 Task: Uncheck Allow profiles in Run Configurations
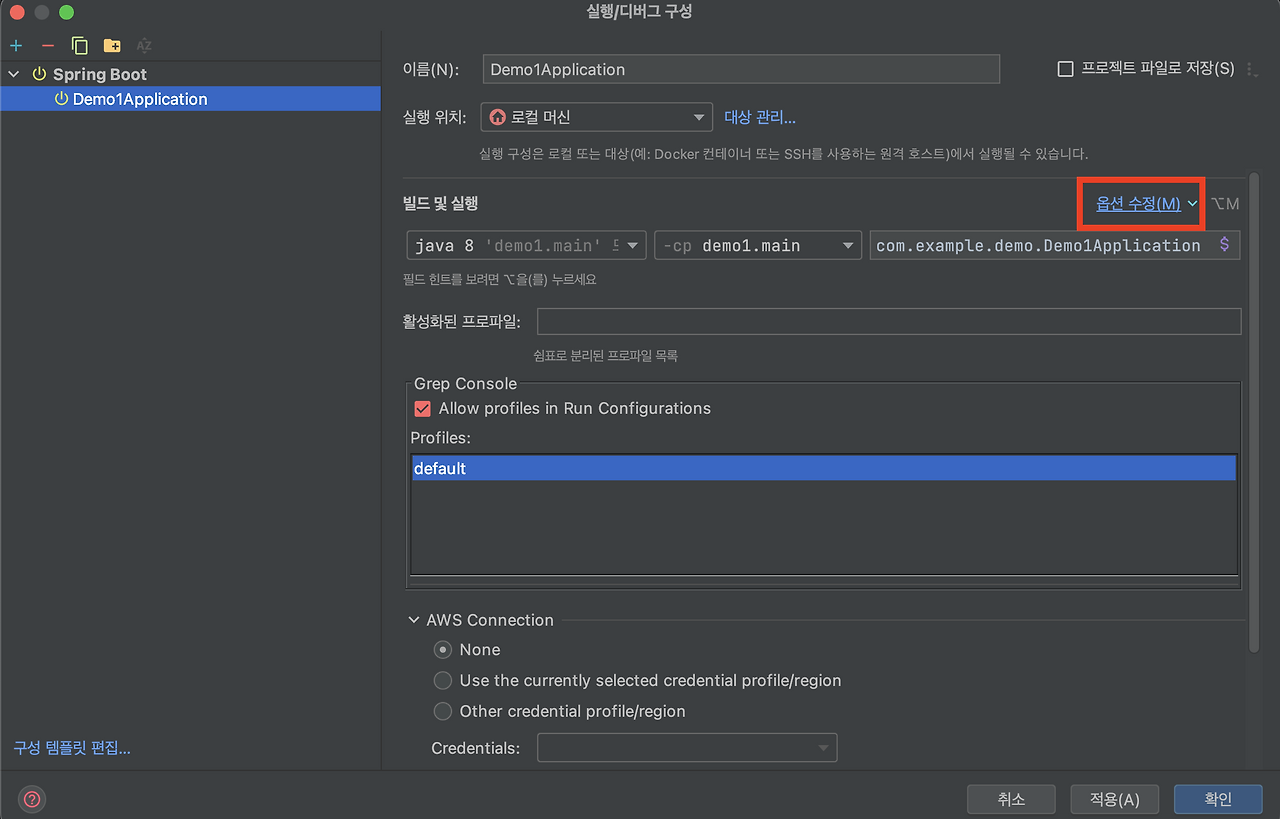pos(422,408)
